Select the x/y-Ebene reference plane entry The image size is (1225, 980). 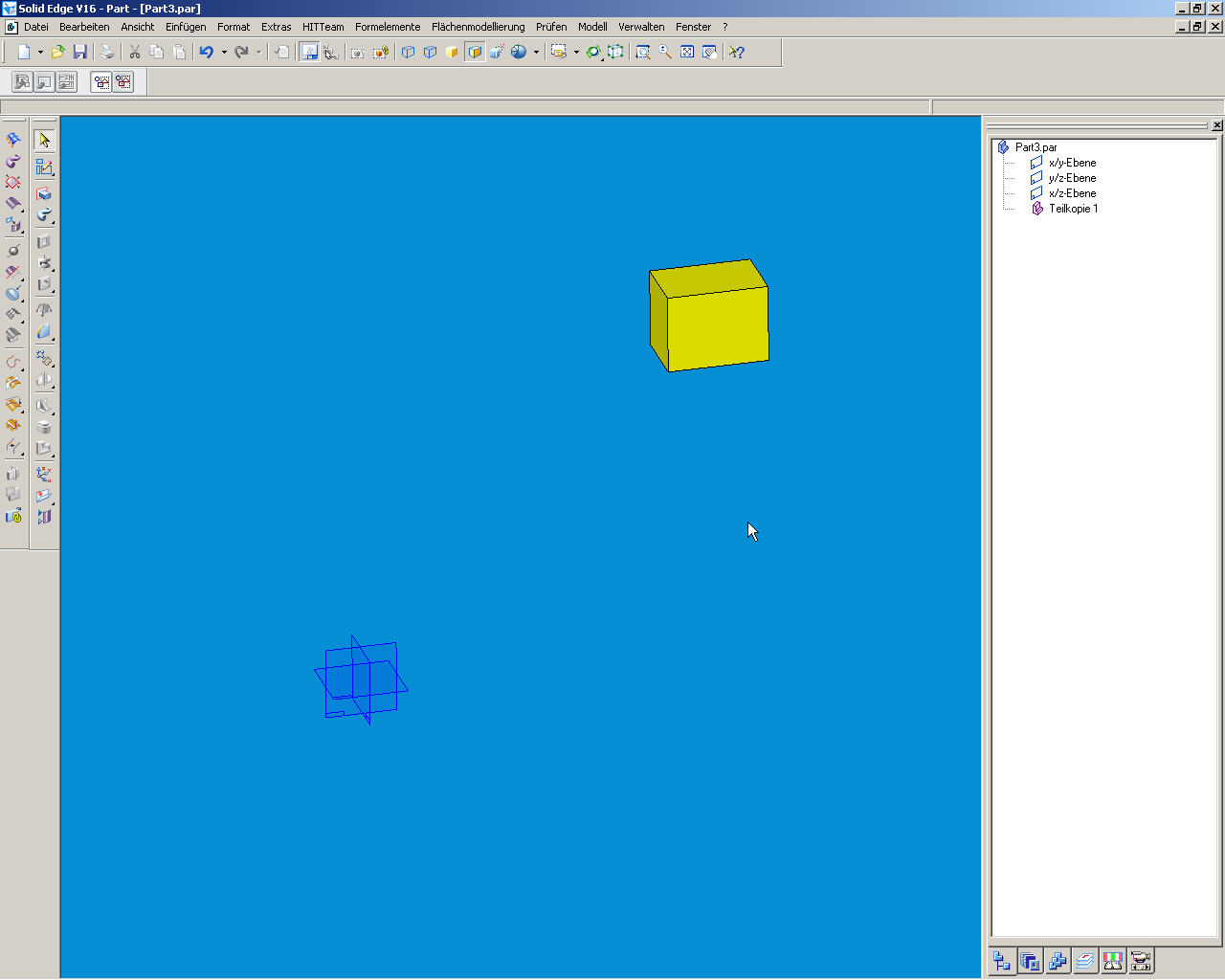coord(1072,163)
